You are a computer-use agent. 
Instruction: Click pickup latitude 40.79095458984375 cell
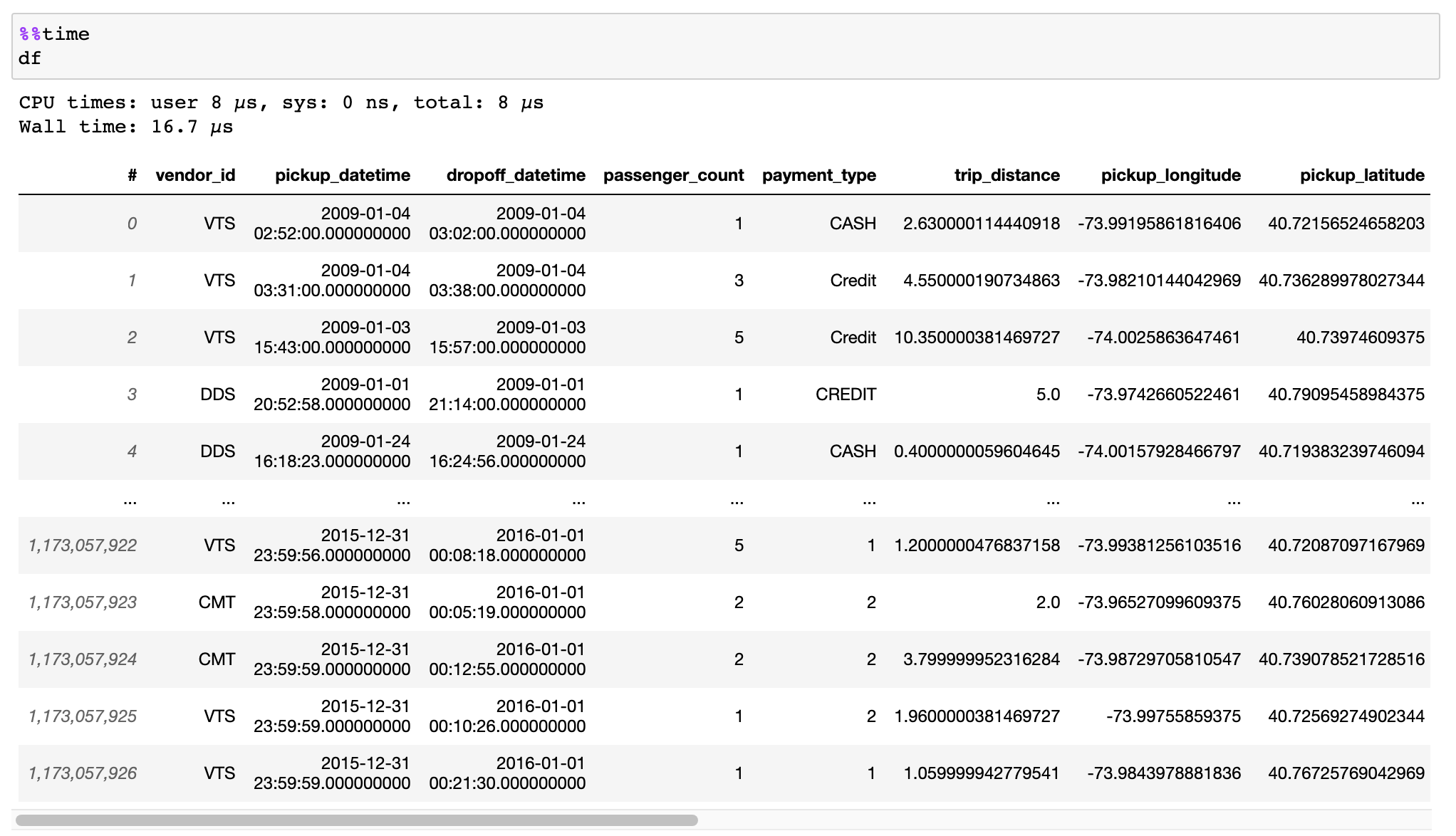[1346, 395]
